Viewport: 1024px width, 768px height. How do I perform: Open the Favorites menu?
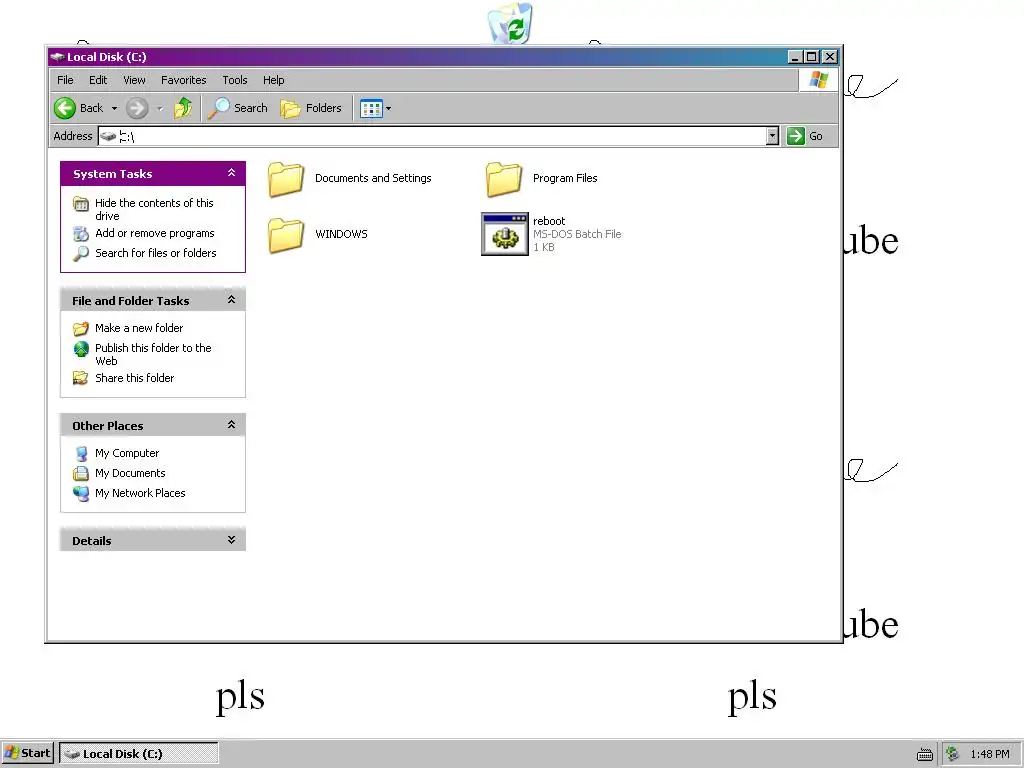184,80
